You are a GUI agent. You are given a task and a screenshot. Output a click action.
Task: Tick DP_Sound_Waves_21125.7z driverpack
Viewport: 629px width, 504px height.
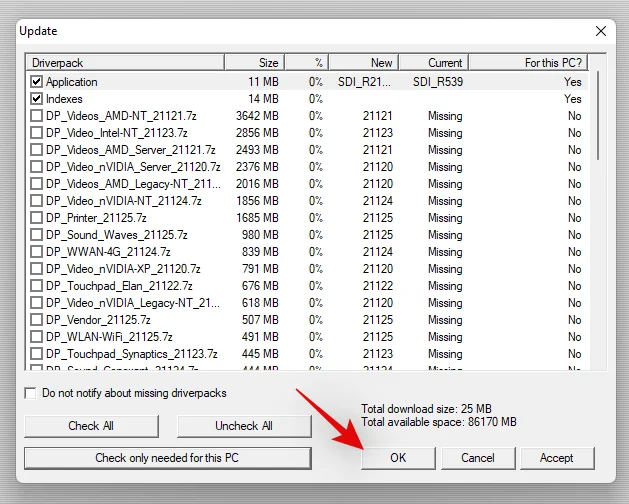pyautogui.click(x=37, y=235)
